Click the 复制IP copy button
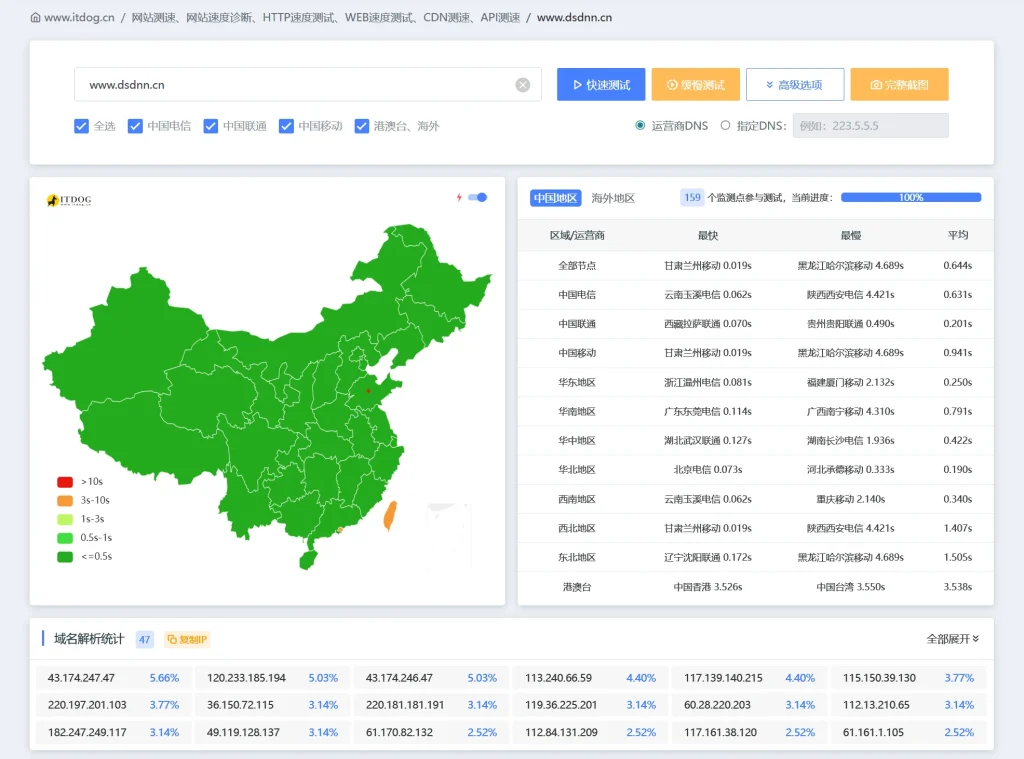The width and height of the screenshot is (1024, 759). point(187,639)
